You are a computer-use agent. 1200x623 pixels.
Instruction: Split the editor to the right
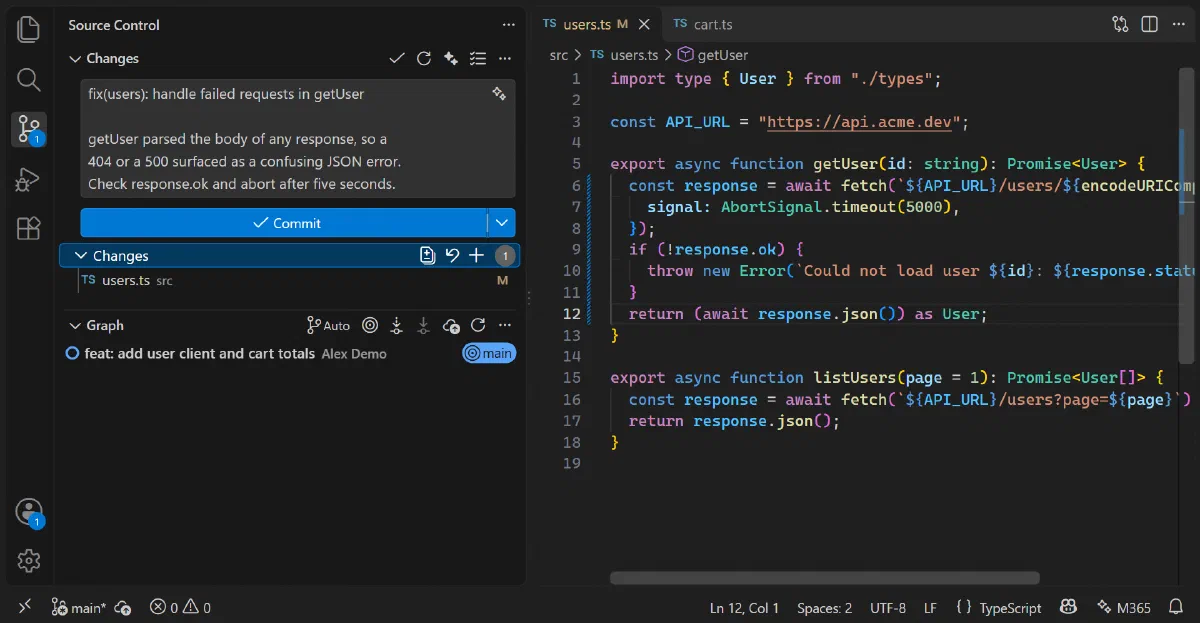pos(1150,24)
